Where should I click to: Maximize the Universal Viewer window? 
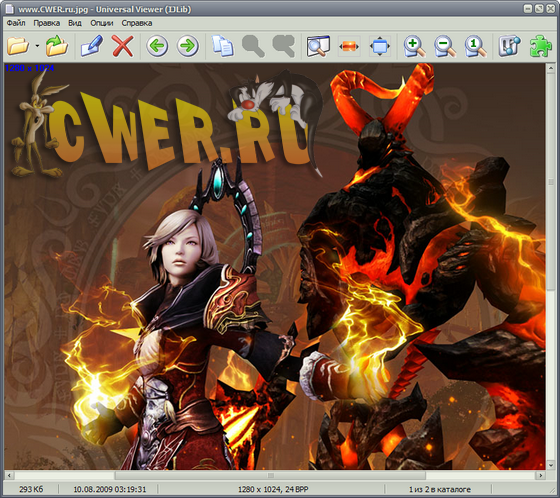click(539, 9)
